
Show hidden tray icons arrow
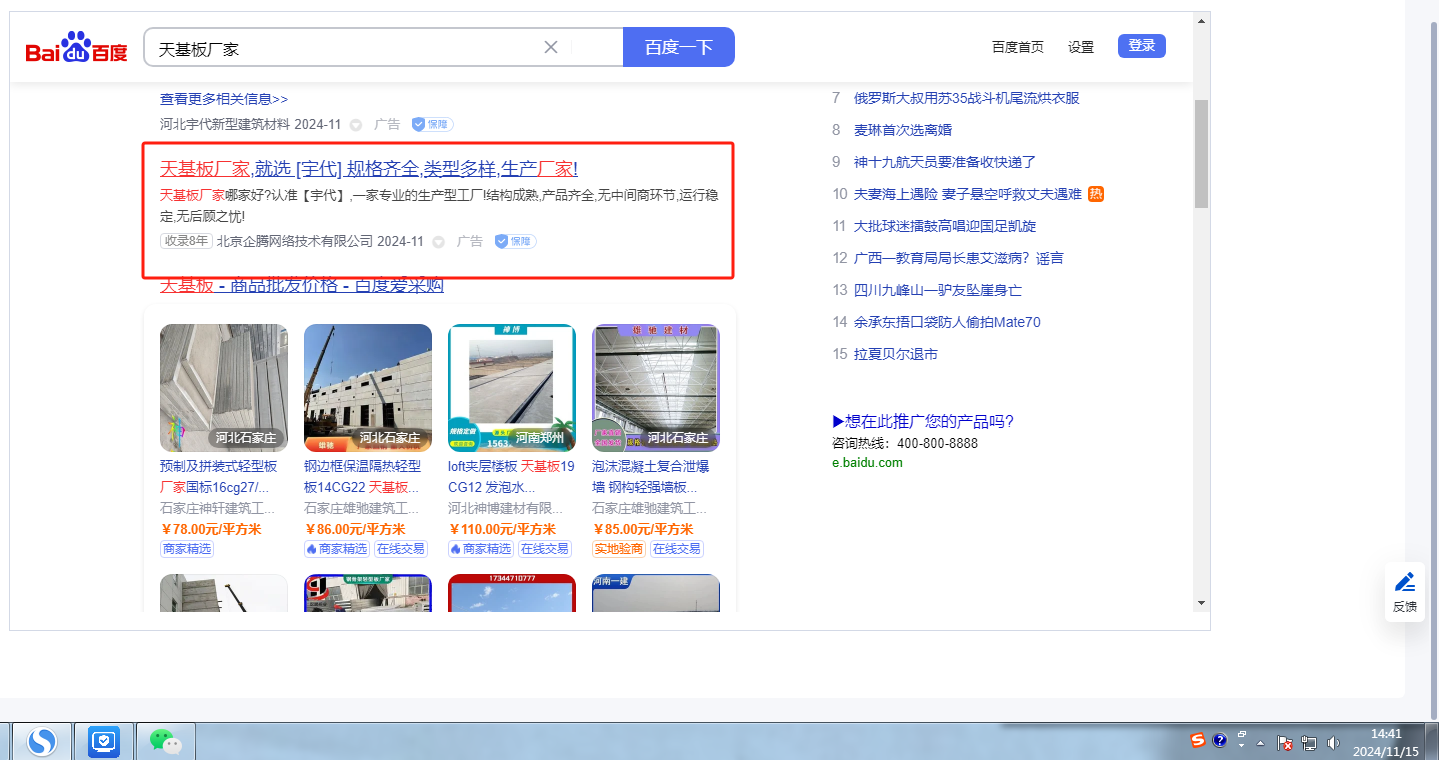1261,743
